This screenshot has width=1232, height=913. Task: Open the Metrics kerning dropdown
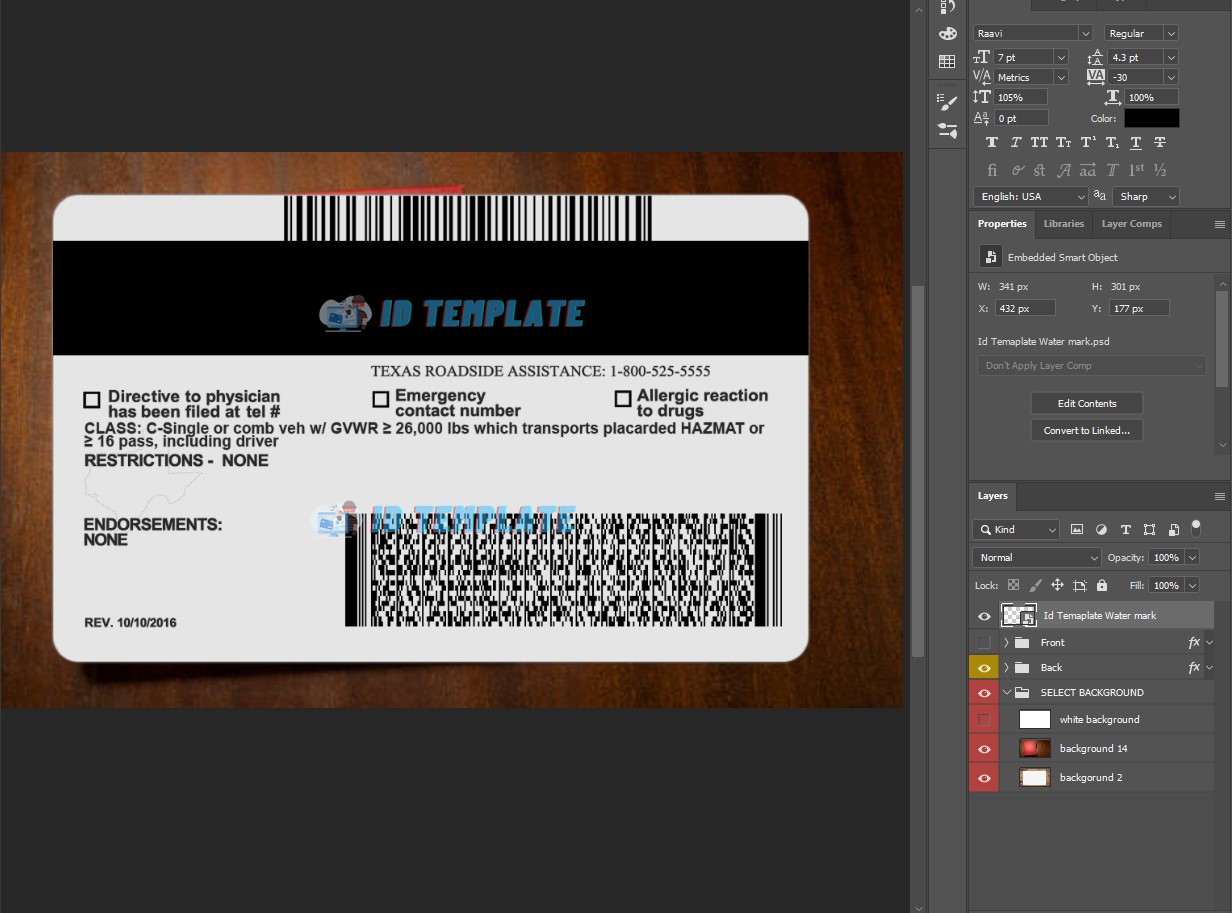[1061, 77]
